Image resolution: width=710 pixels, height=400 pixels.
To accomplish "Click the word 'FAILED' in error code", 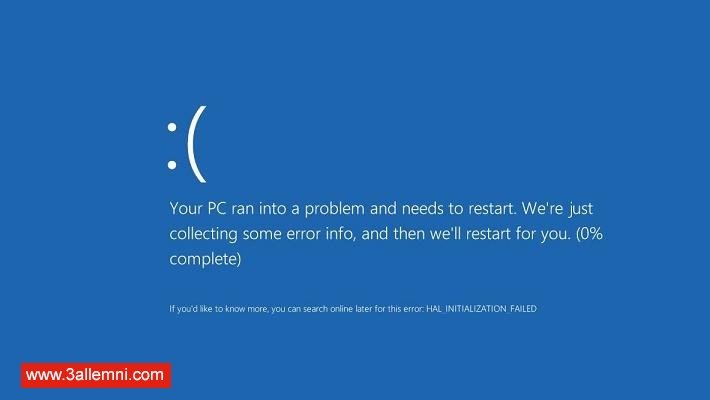I will pos(523,309).
